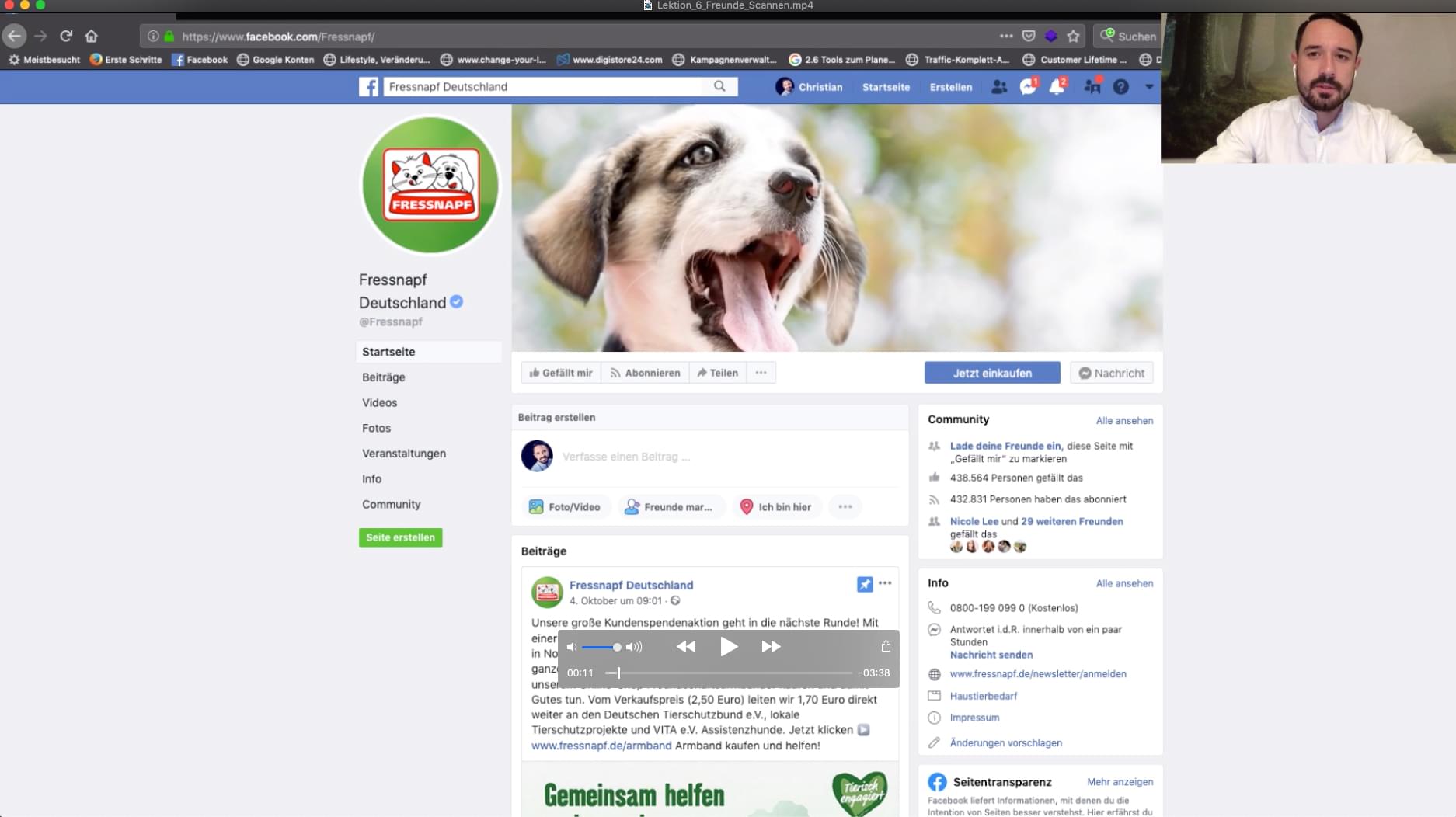The height and width of the screenshot is (817, 1456).
Task: Click the fast-forward button in video player
Action: [x=771, y=646]
